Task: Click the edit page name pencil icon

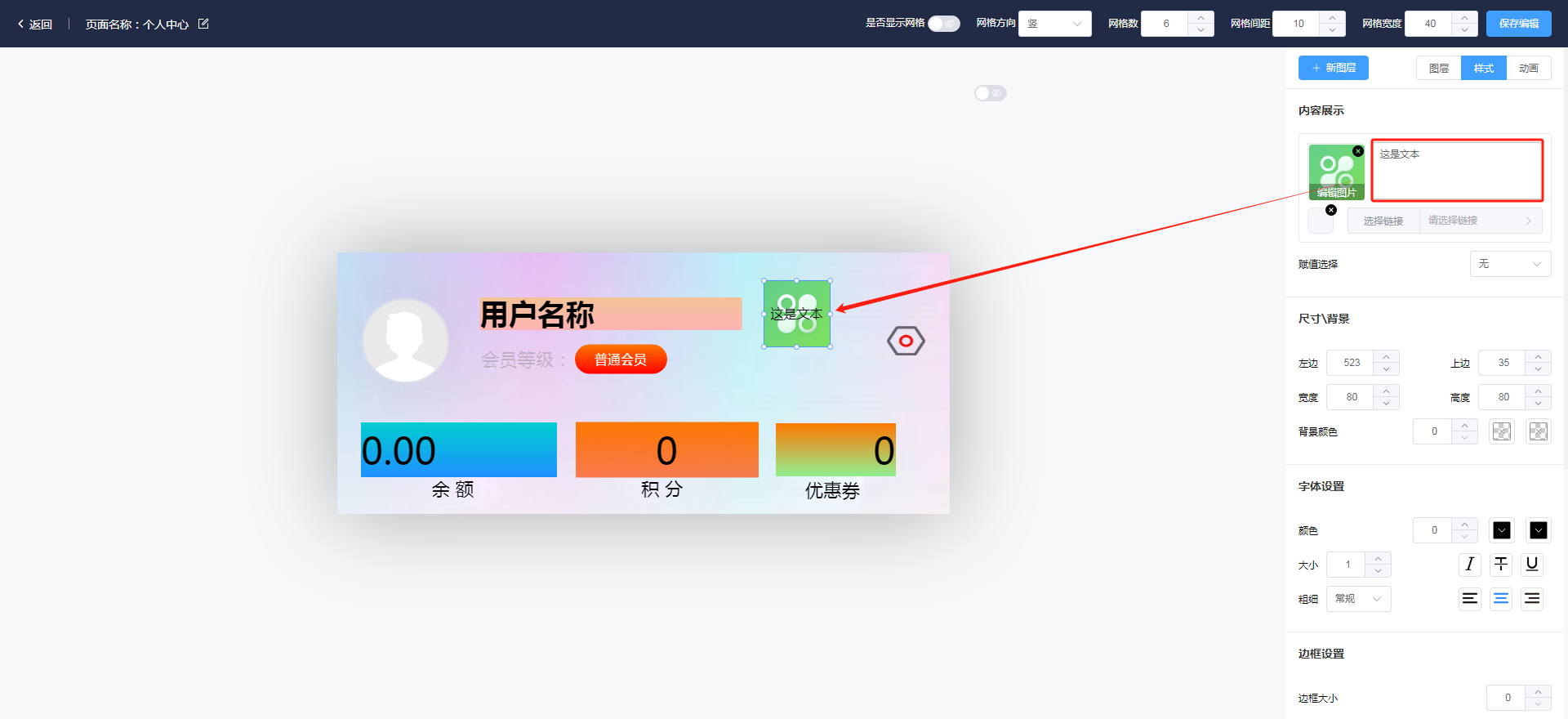Action: (203, 24)
